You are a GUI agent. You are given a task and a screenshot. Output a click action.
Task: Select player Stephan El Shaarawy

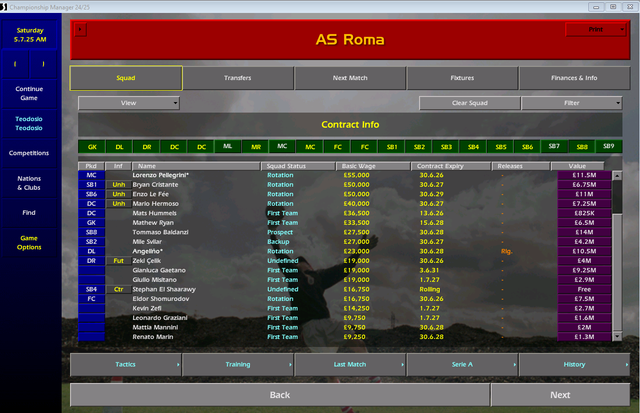point(164,289)
